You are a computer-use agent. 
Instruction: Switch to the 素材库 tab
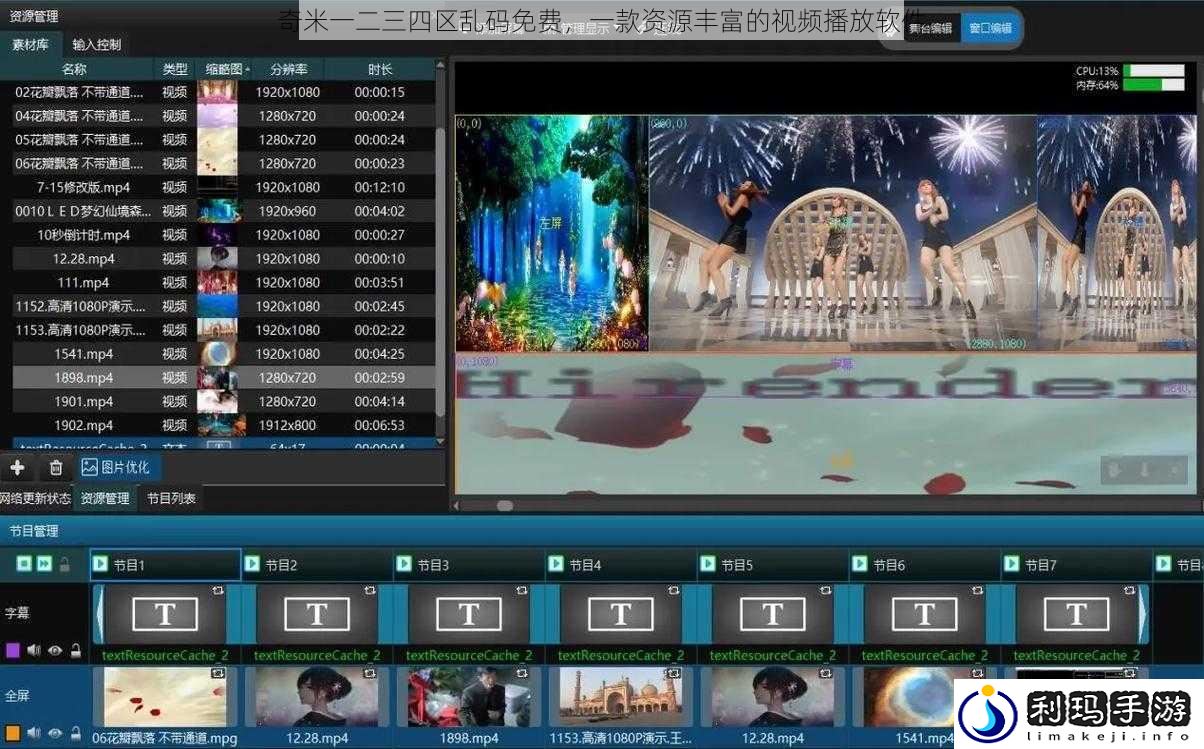coord(31,45)
